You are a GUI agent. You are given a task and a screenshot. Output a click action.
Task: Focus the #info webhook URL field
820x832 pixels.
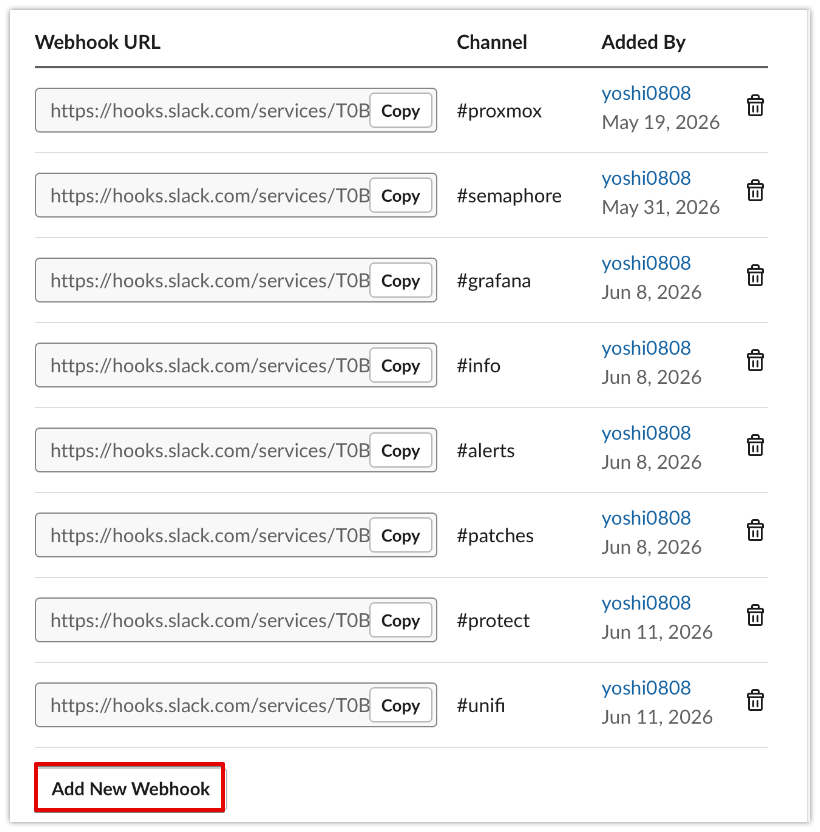click(x=203, y=365)
